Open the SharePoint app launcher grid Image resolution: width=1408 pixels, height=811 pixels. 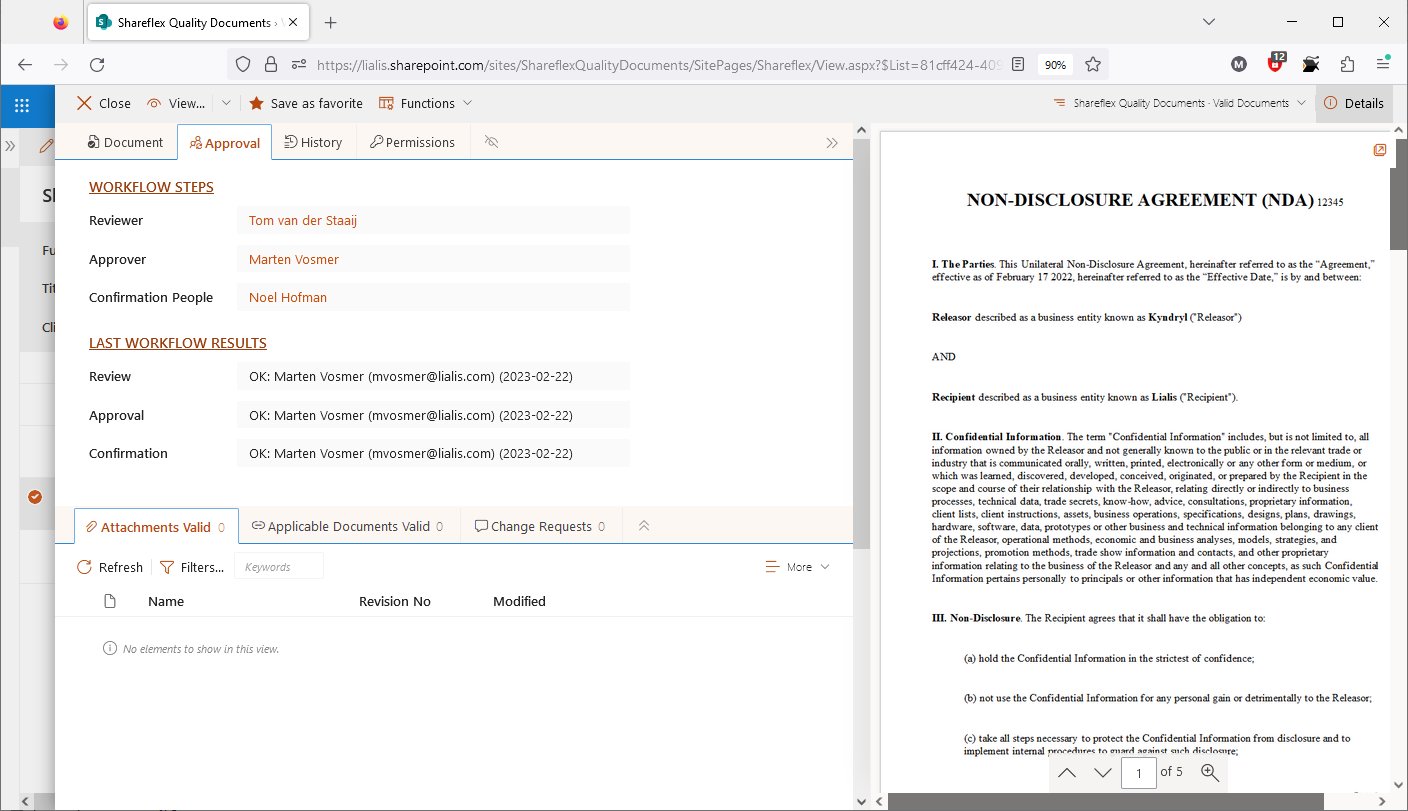[x=21, y=104]
